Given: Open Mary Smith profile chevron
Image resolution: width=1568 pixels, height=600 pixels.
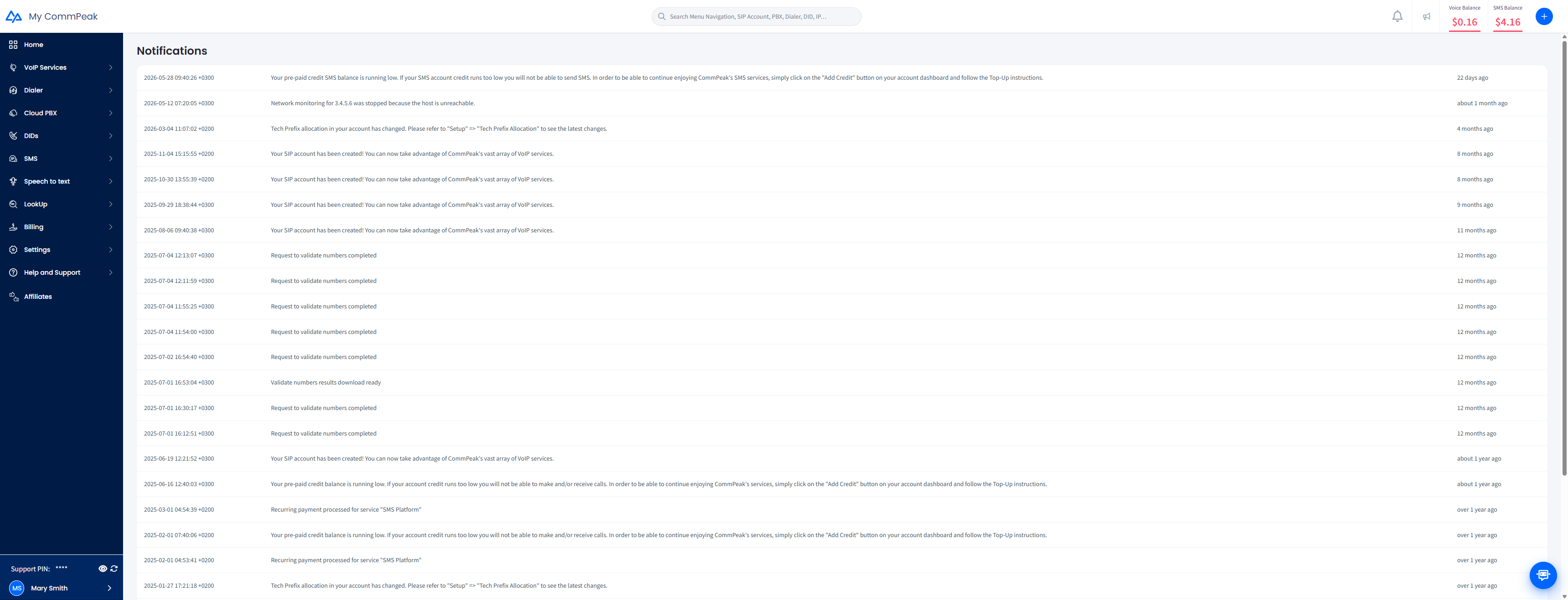Looking at the screenshot, I should pos(109,588).
